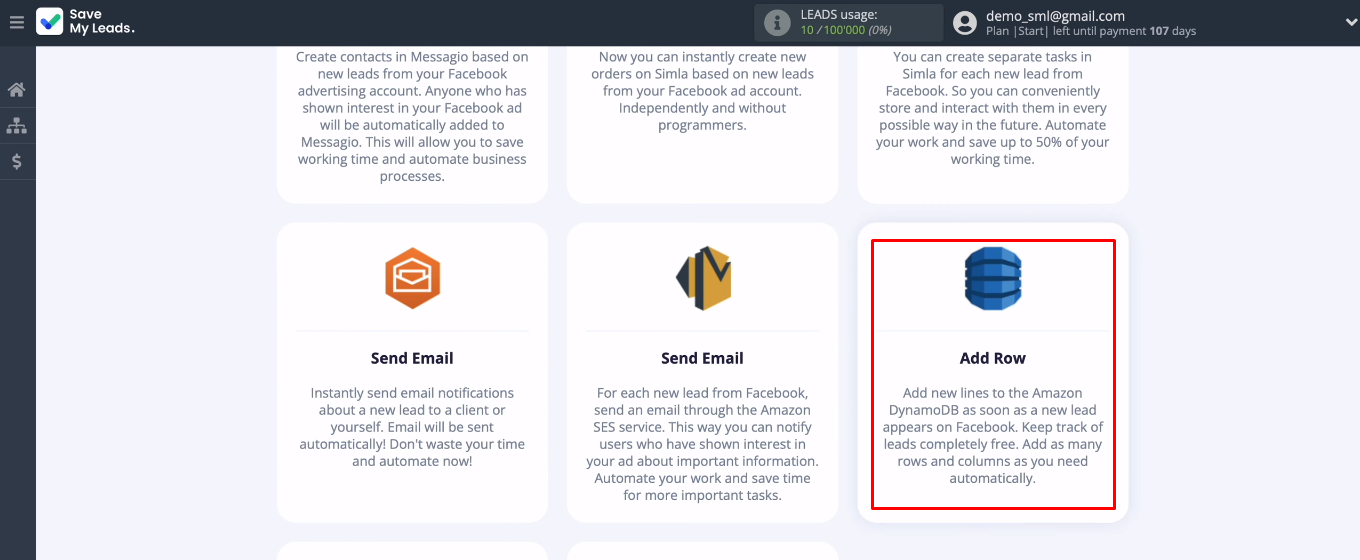The image size is (1360, 560).
Task: Open Connections sitemap icon in sidebar
Action: click(x=16, y=126)
